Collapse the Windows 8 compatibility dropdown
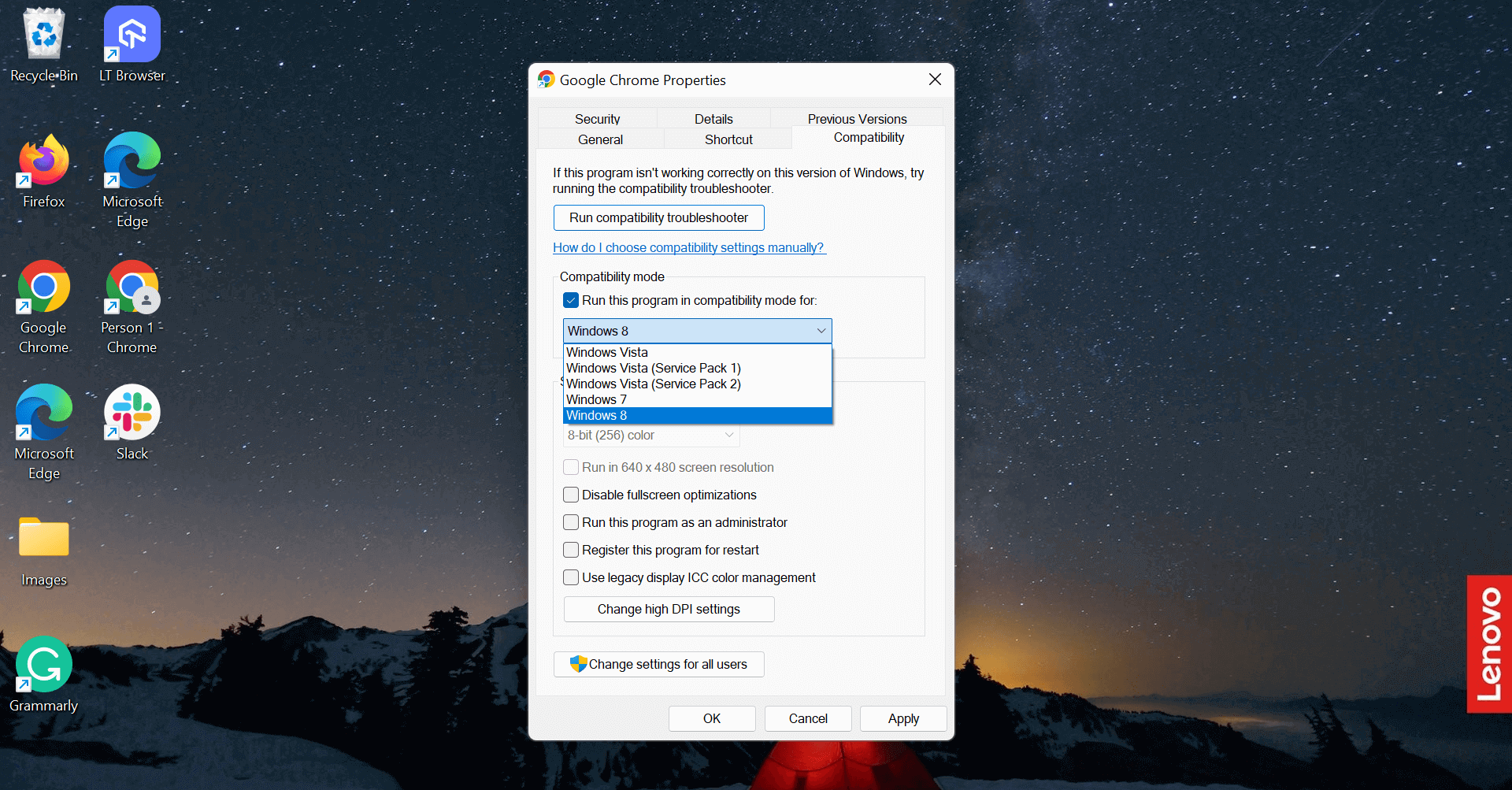Screen dimensions: 1512x790 click(x=821, y=331)
